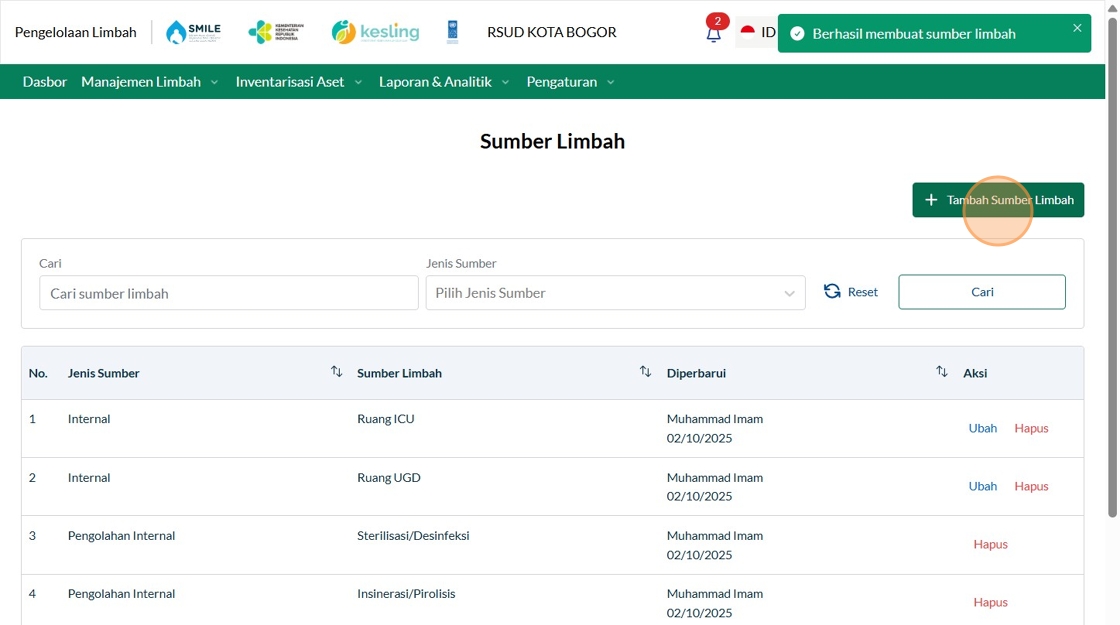
Task: Click the Diperbarui column header
Action: [696, 373]
